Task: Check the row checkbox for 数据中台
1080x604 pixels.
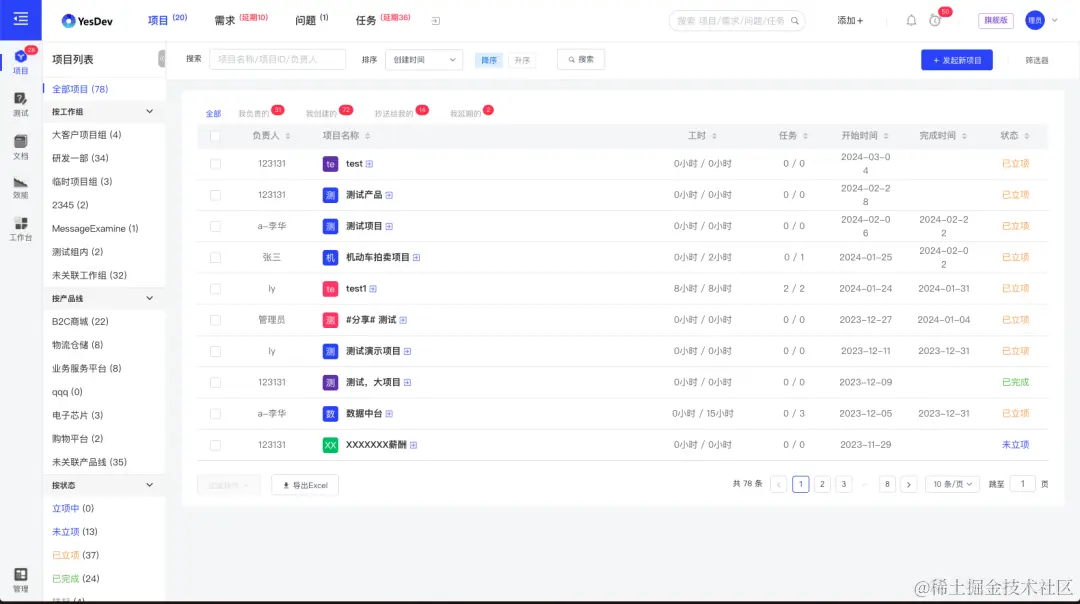Action: point(215,413)
